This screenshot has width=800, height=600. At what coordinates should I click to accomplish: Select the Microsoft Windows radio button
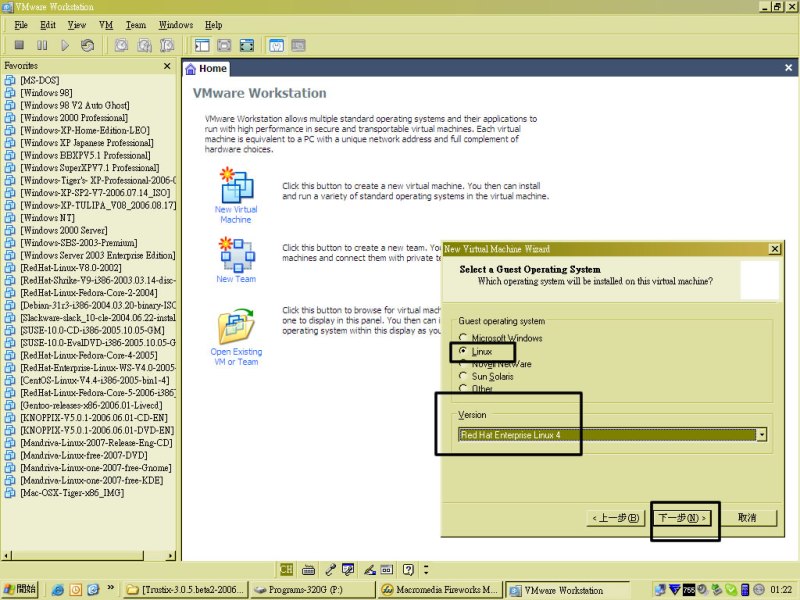463,338
